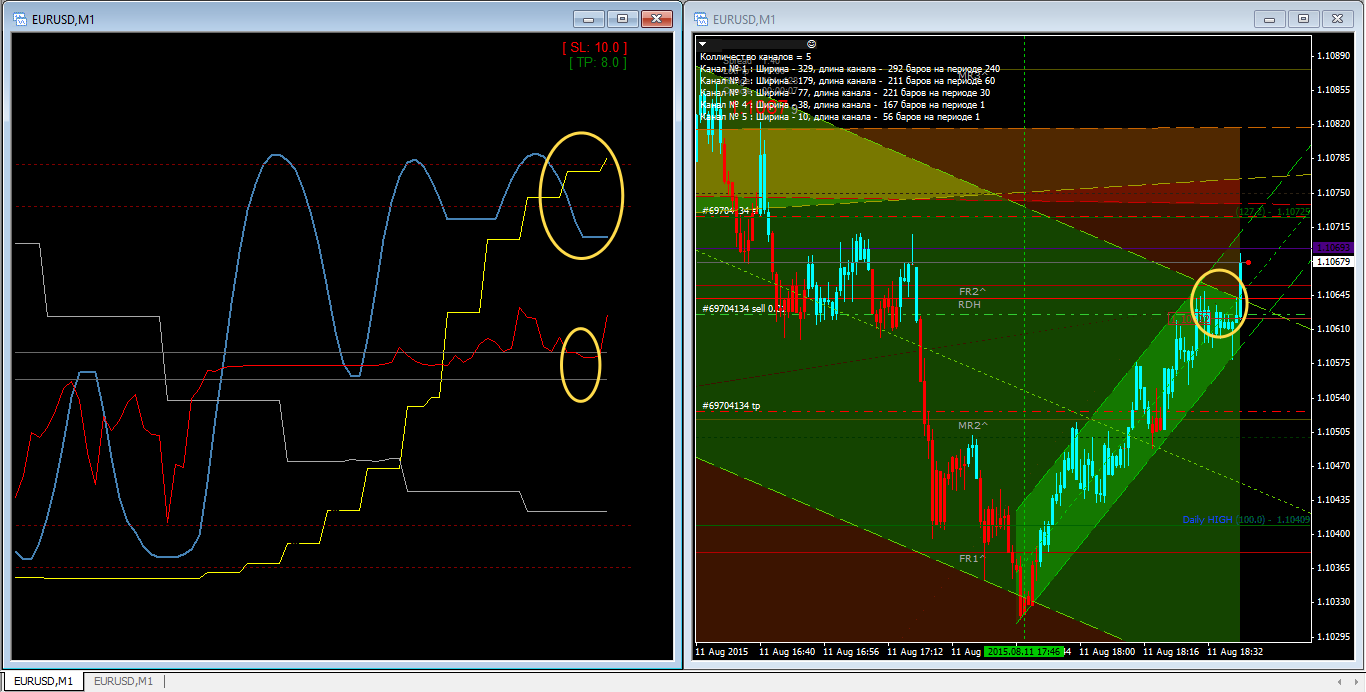The height and width of the screenshot is (692, 1366).
Task: Click the RDH level label
Action: (969, 304)
